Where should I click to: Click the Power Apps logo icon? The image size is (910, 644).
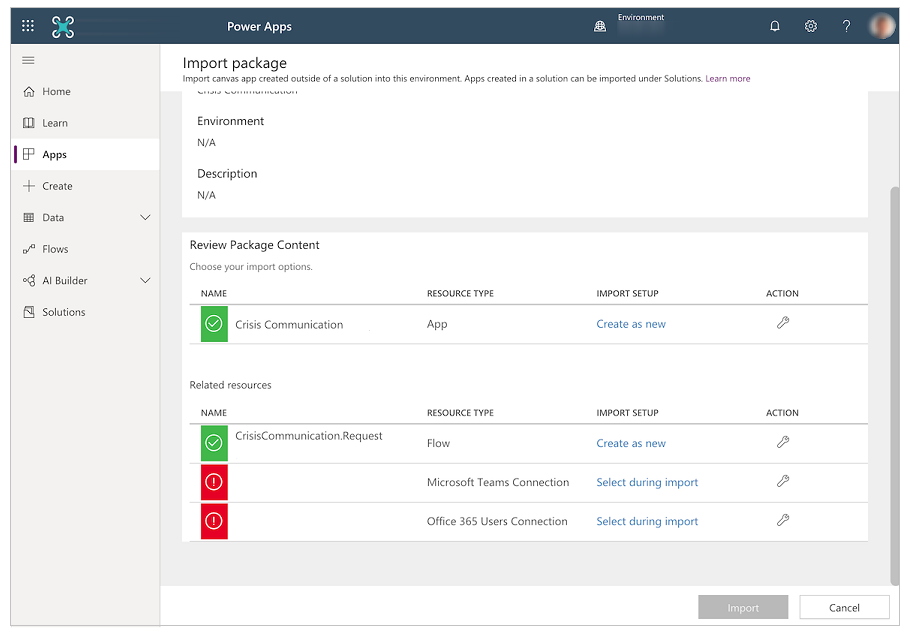[63, 27]
